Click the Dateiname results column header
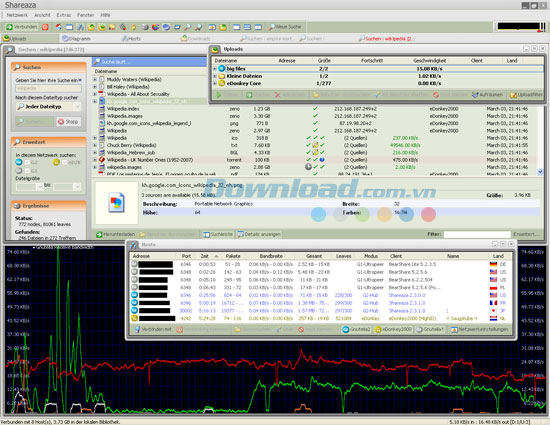The image size is (550, 425). coord(106,72)
